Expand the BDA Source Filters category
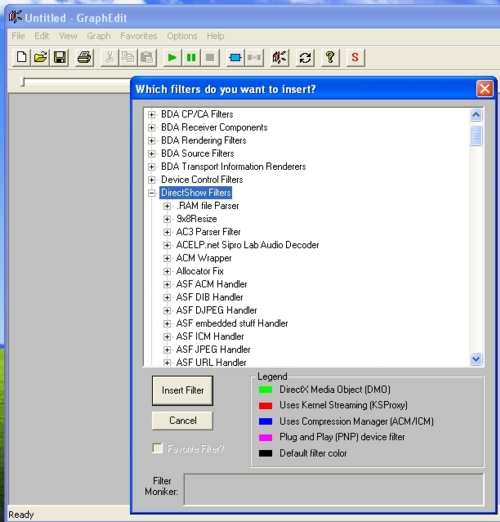 click(152, 154)
